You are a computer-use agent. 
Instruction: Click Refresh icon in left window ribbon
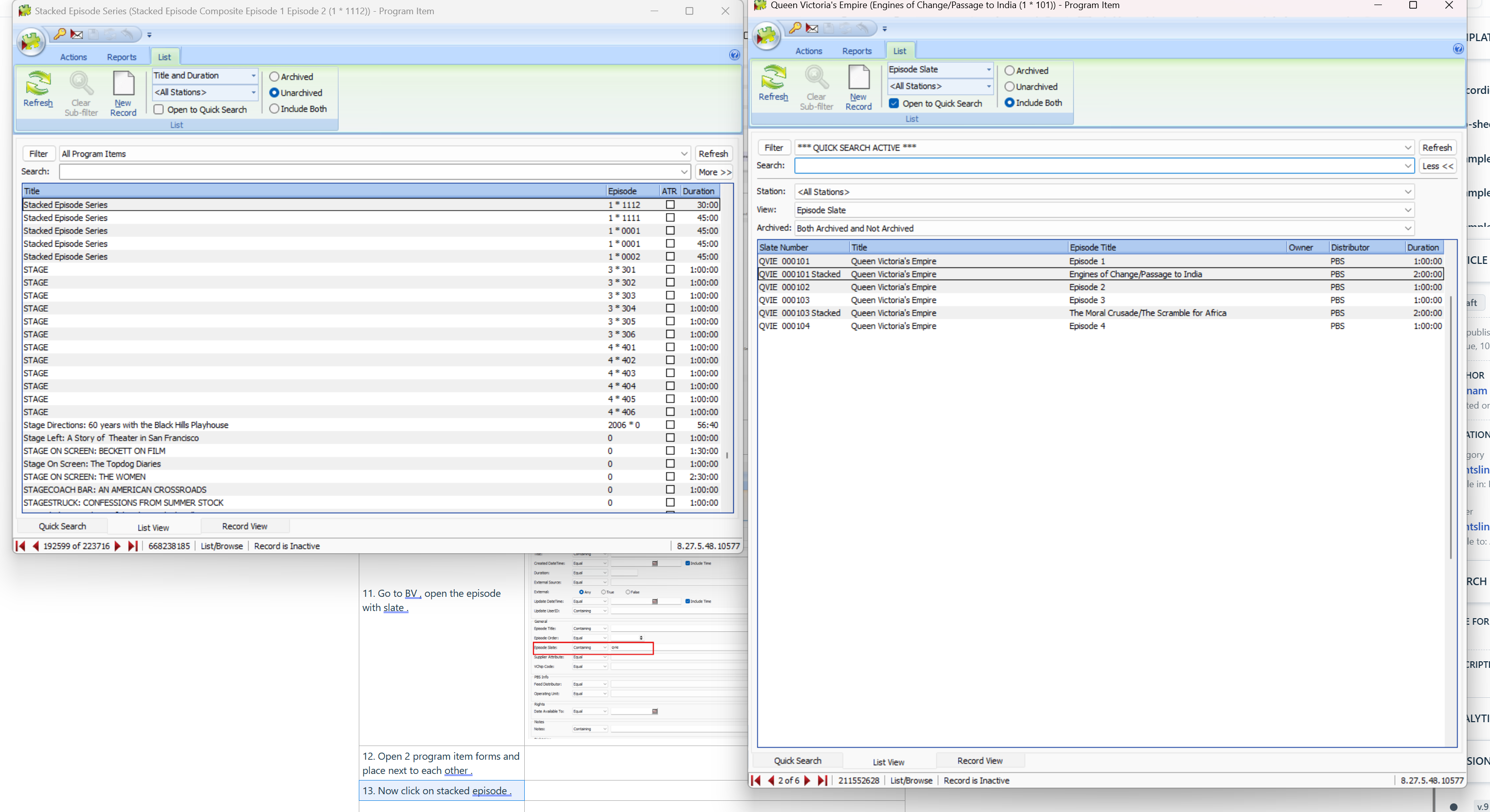point(38,84)
